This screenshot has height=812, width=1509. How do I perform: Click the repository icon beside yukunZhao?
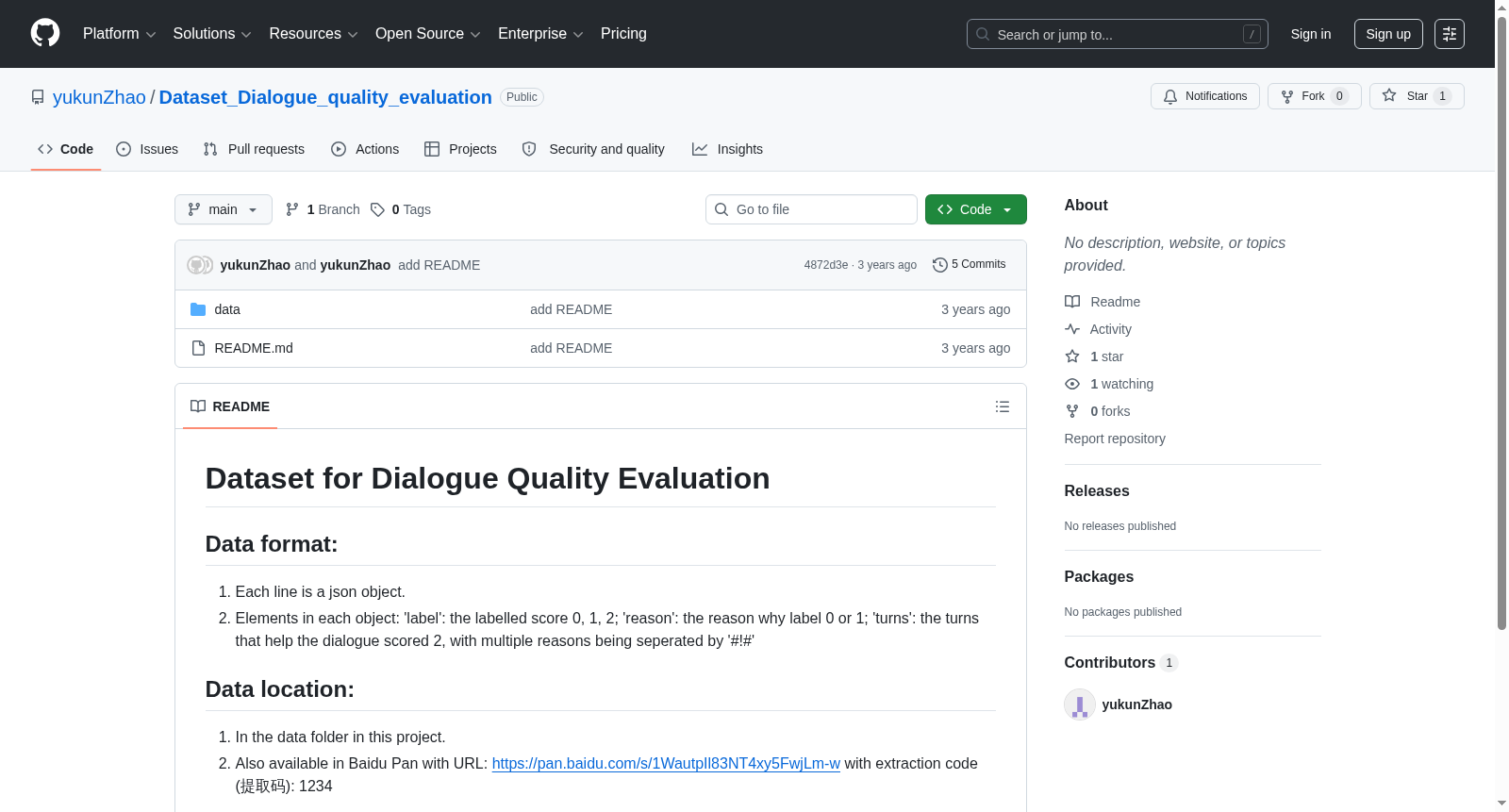click(x=38, y=97)
